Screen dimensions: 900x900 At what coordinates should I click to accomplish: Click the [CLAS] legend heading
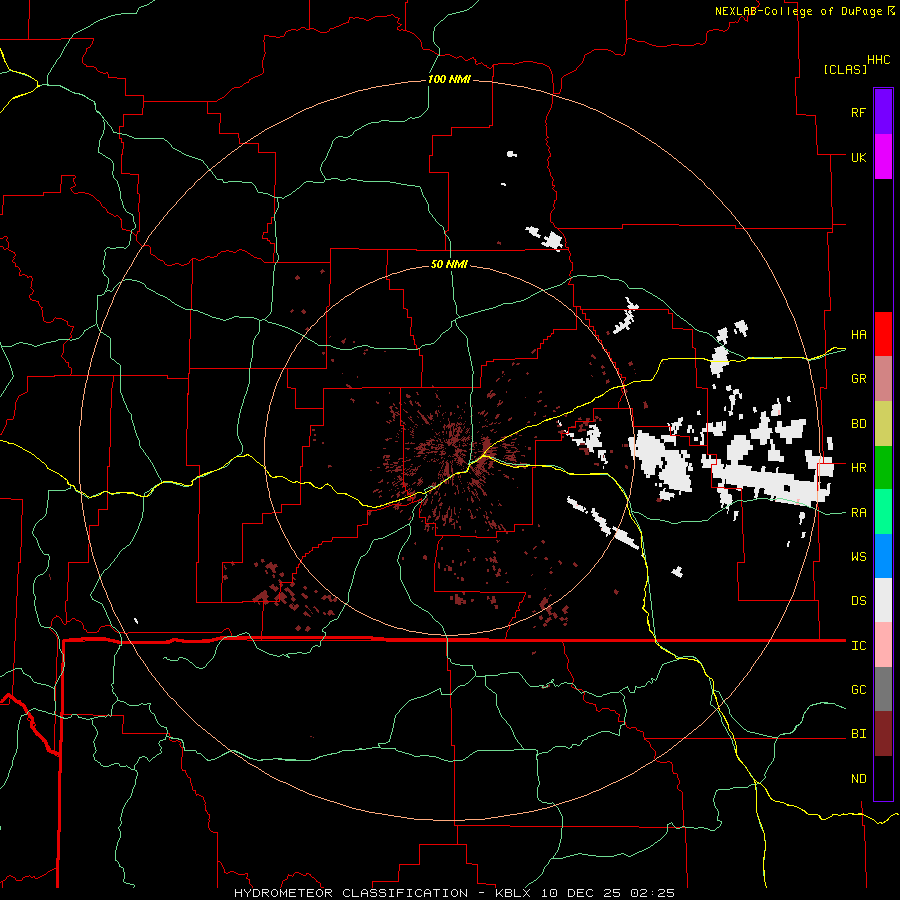click(845, 69)
